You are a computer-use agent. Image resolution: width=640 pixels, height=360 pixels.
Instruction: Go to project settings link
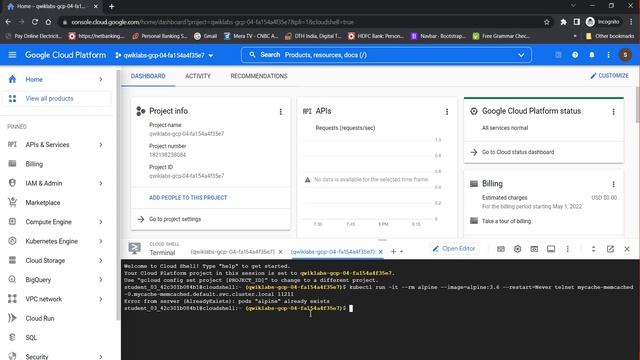(x=175, y=219)
